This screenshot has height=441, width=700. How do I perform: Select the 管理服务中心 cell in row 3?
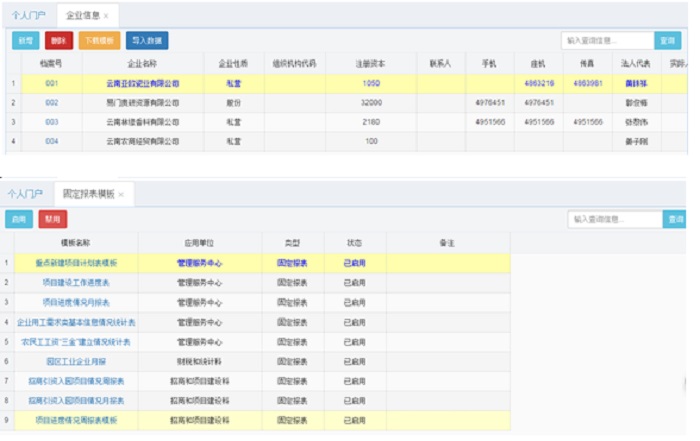click(x=199, y=303)
